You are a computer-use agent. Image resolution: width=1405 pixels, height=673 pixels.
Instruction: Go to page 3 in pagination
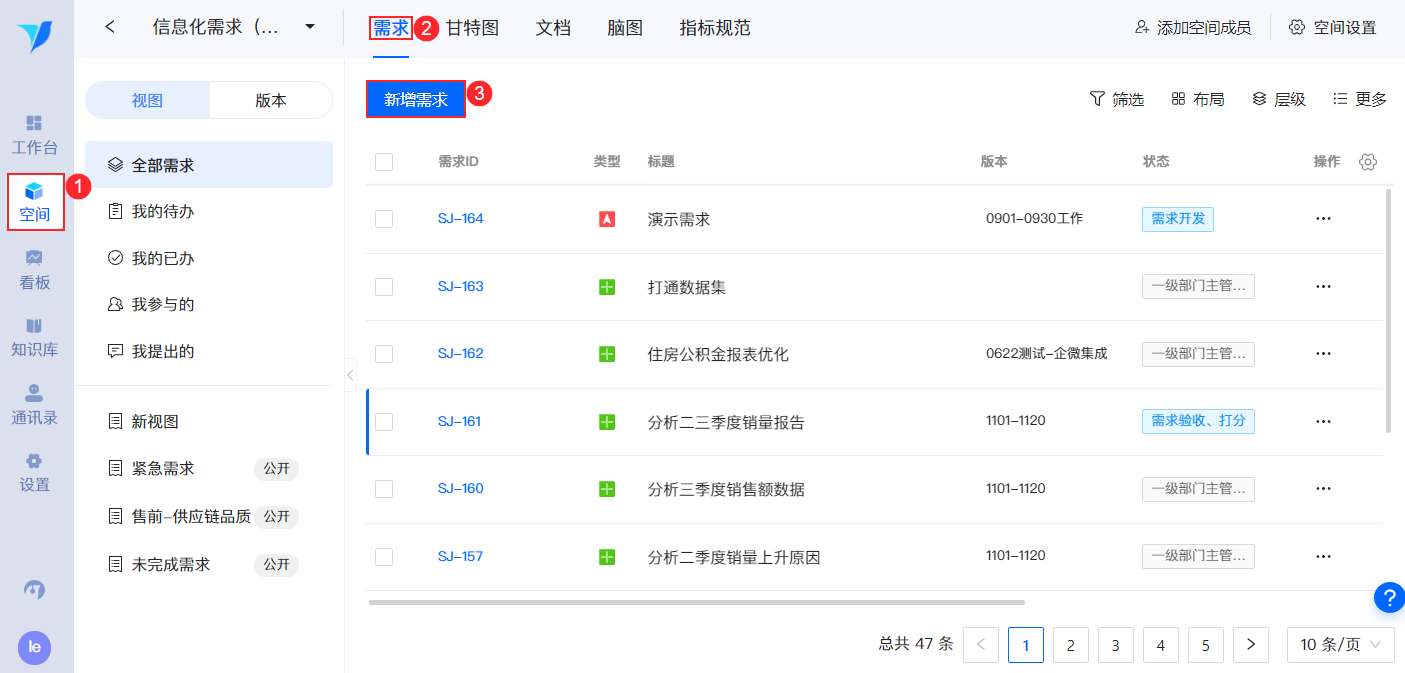(x=1116, y=645)
